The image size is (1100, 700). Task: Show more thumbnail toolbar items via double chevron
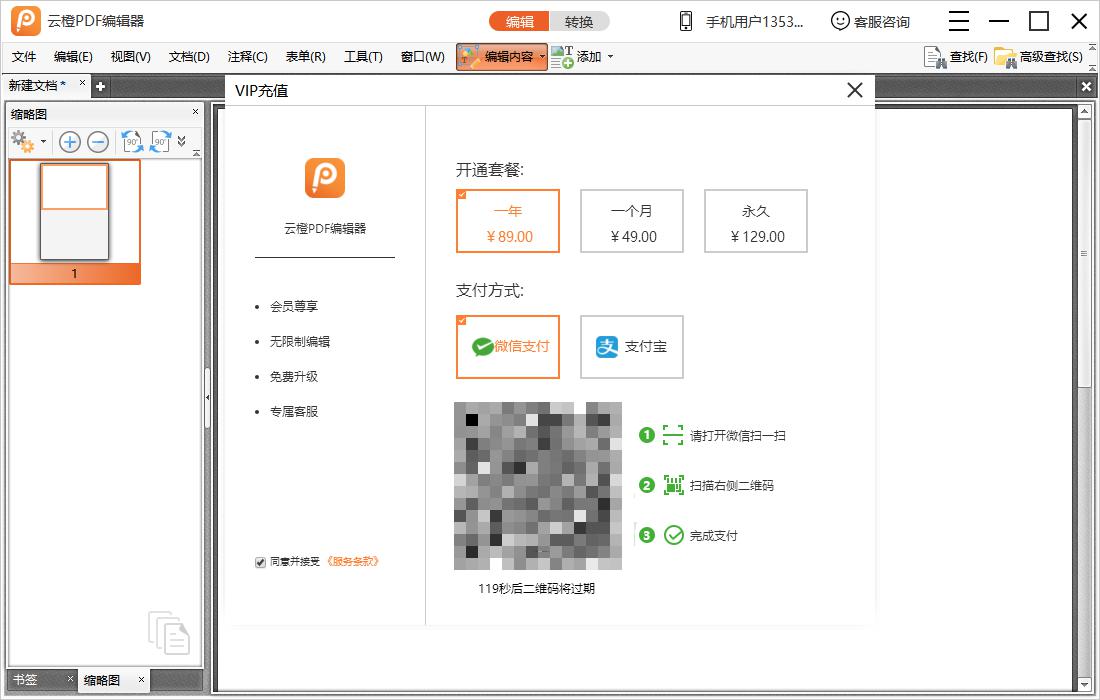pyautogui.click(x=182, y=141)
